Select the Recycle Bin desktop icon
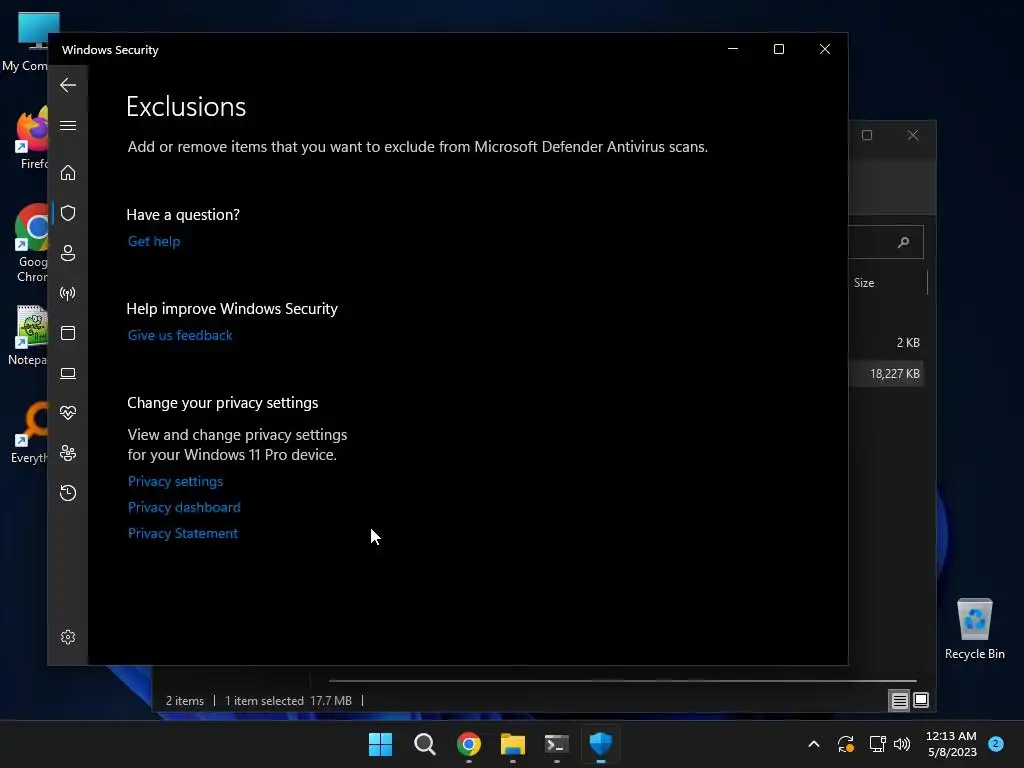The width and height of the screenshot is (1024, 768). (x=974, y=630)
